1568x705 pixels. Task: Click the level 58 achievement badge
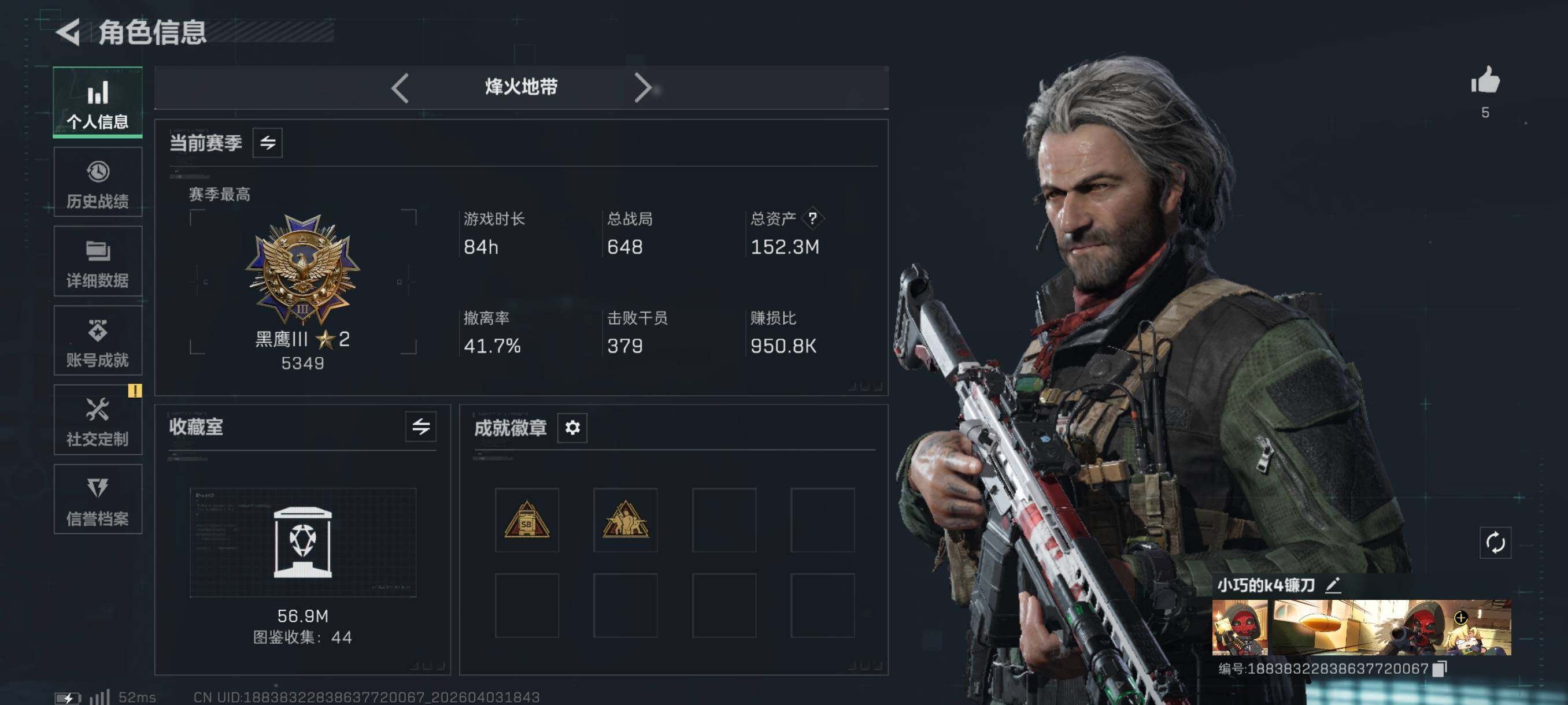[527, 520]
